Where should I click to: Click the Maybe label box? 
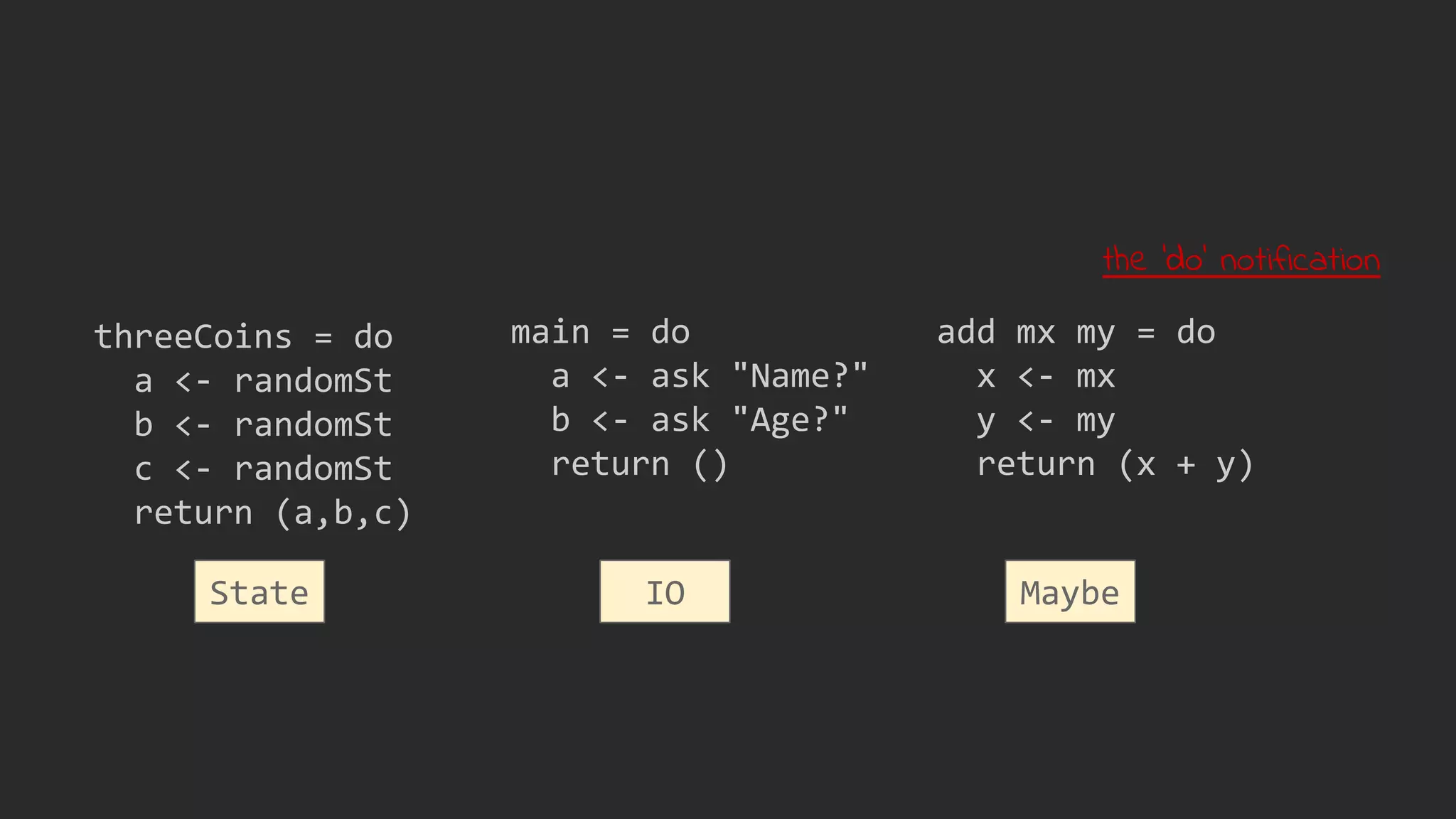point(1070,591)
